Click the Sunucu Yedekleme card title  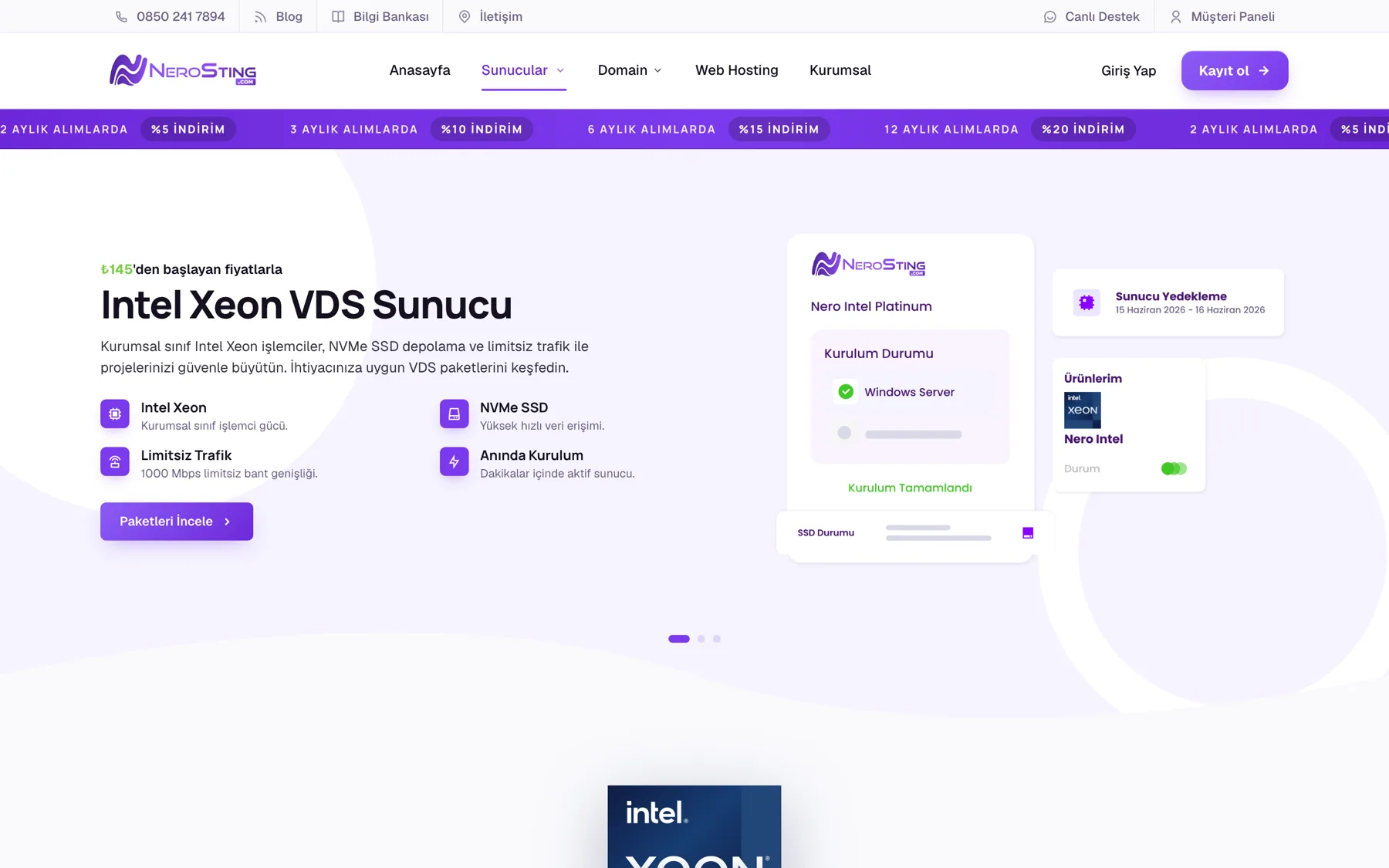tap(1171, 296)
